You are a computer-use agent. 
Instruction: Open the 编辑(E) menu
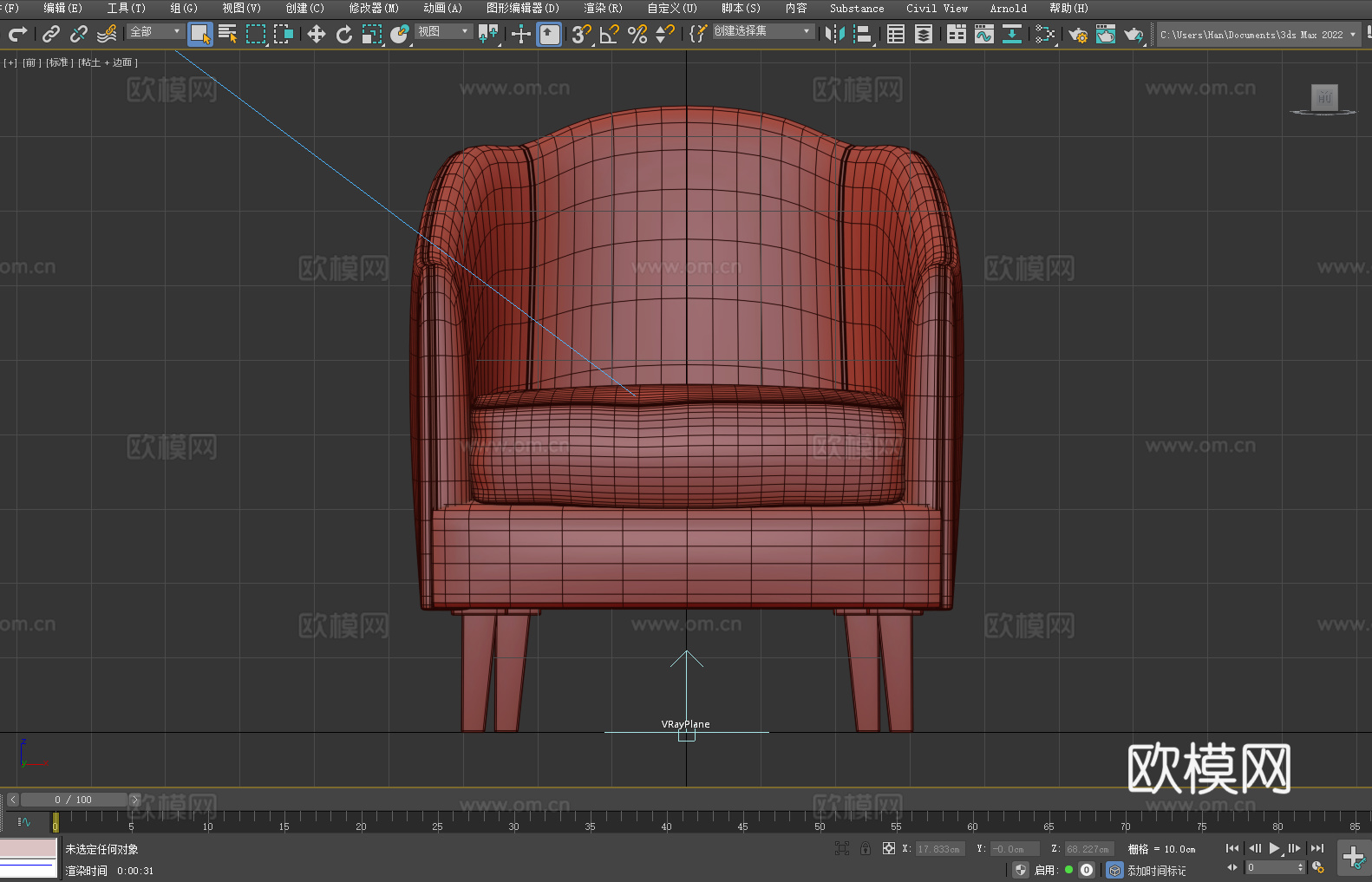point(63,8)
